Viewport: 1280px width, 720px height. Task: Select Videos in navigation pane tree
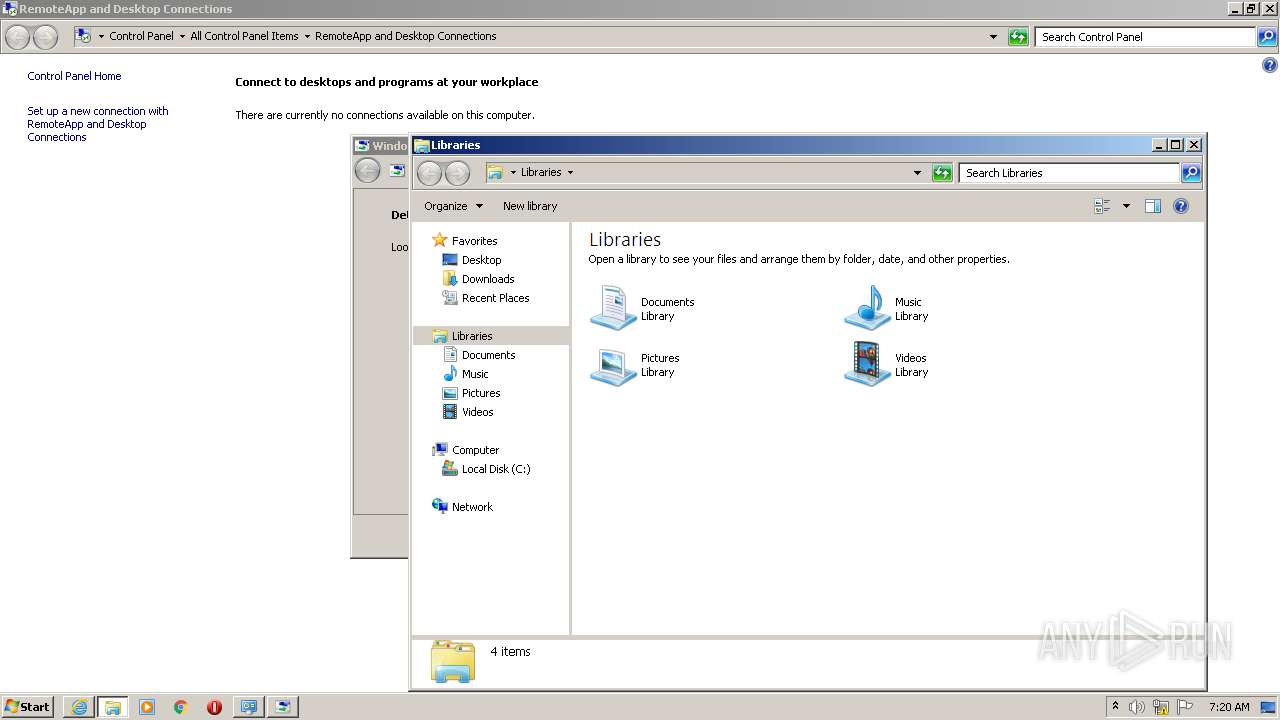pos(477,412)
